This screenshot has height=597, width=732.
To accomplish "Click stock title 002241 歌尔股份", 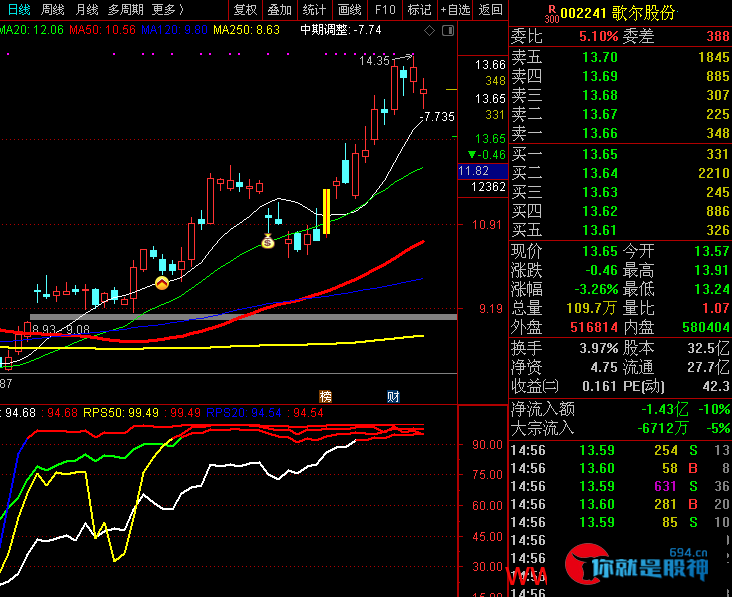I will point(618,13).
